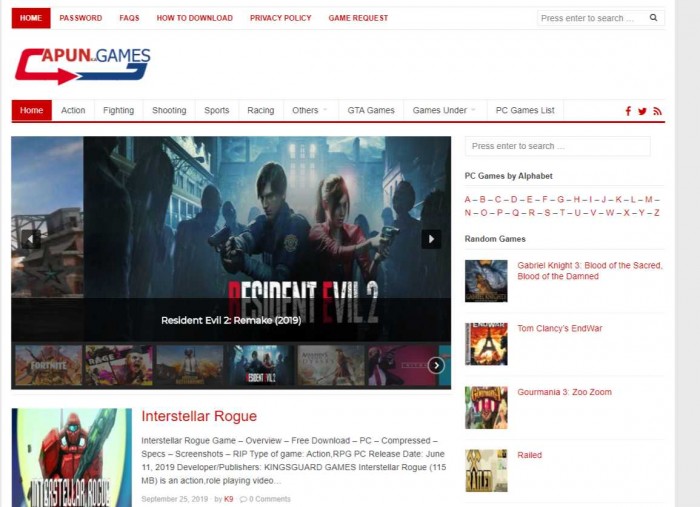Select the Racing category tab
700x507 pixels.
pyautogui.click(x=261, y=110)
